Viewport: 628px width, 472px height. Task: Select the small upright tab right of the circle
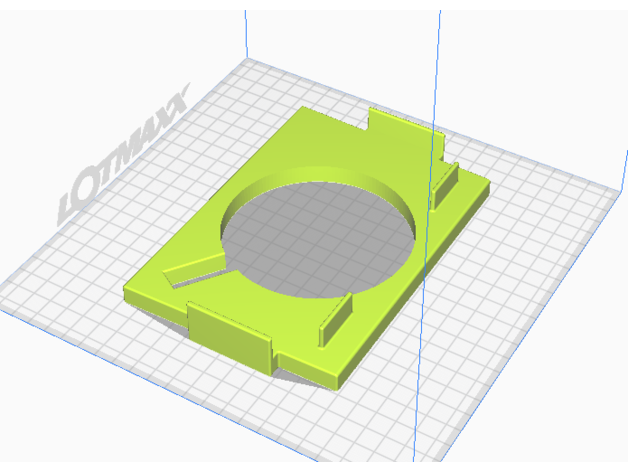coord(444,185)
